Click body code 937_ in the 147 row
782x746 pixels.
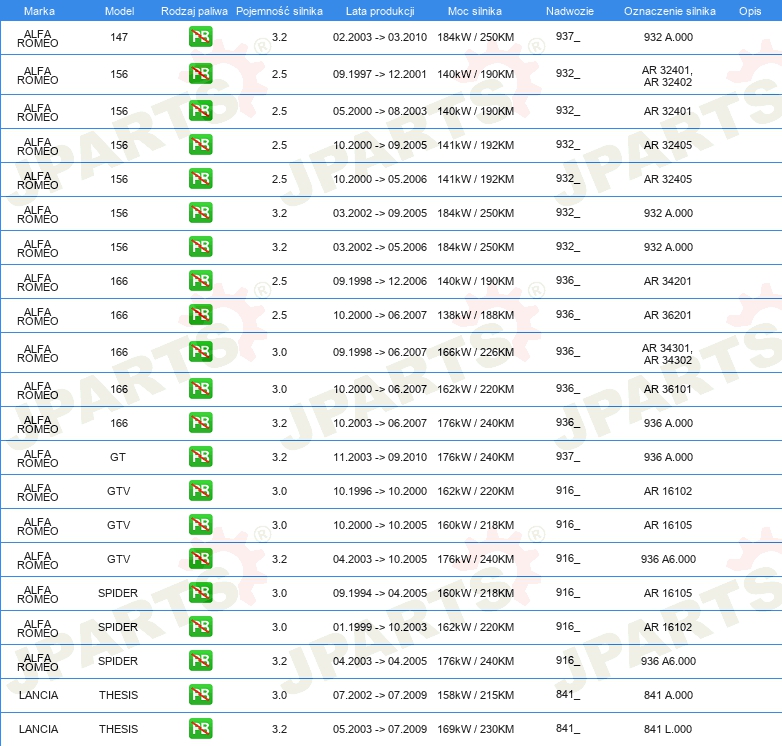pos(568,36)
